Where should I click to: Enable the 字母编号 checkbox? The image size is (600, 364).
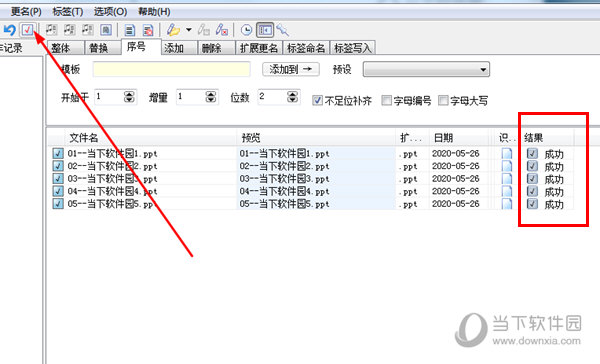click(x=386, y=100)
